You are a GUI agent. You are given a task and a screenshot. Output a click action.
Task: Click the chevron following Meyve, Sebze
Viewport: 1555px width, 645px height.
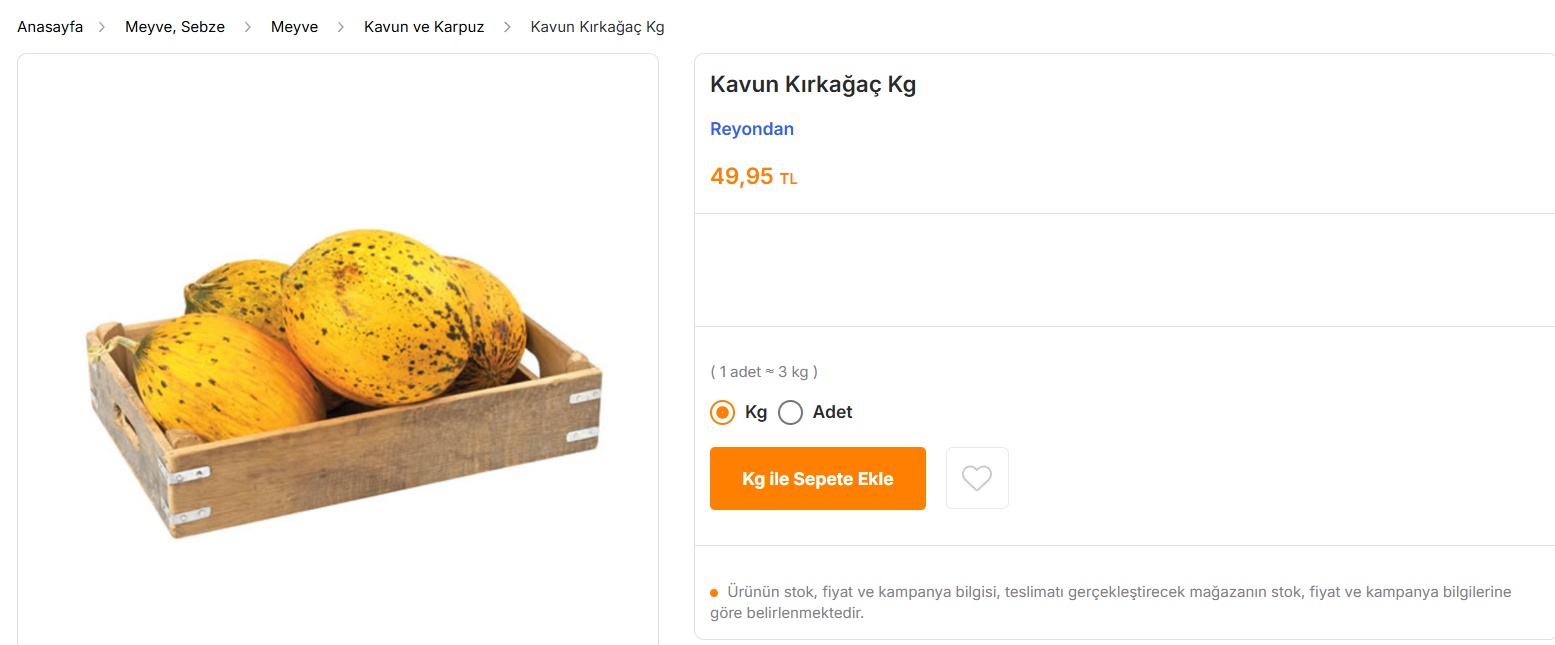[248, 27]
